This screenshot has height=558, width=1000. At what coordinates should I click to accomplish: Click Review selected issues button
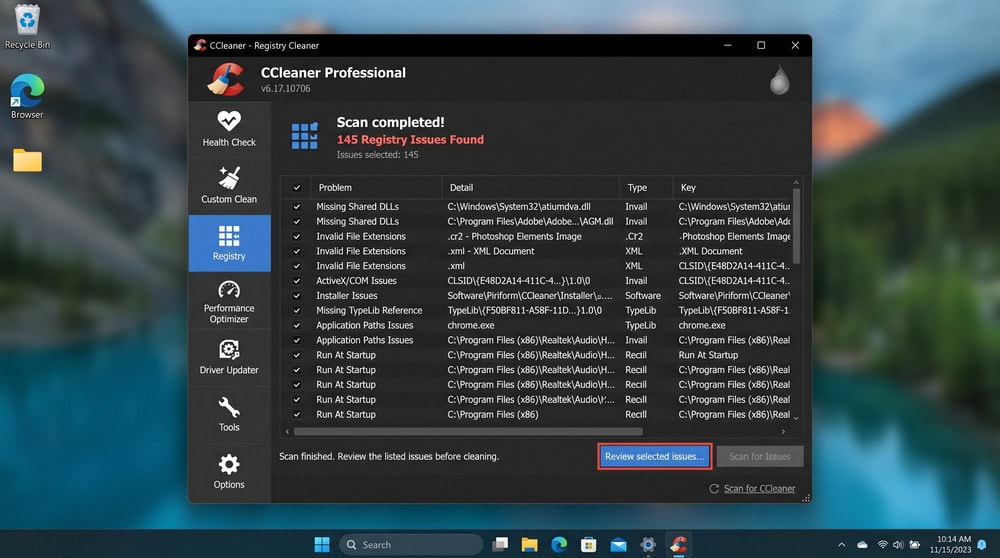coord(654,457)
